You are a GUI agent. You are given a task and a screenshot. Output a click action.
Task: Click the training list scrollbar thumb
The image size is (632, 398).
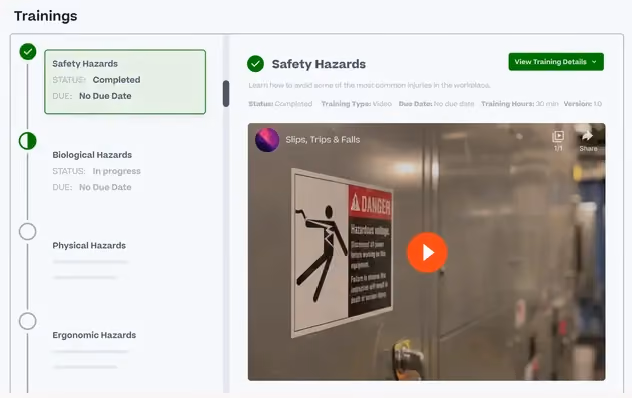click(226, 94)
